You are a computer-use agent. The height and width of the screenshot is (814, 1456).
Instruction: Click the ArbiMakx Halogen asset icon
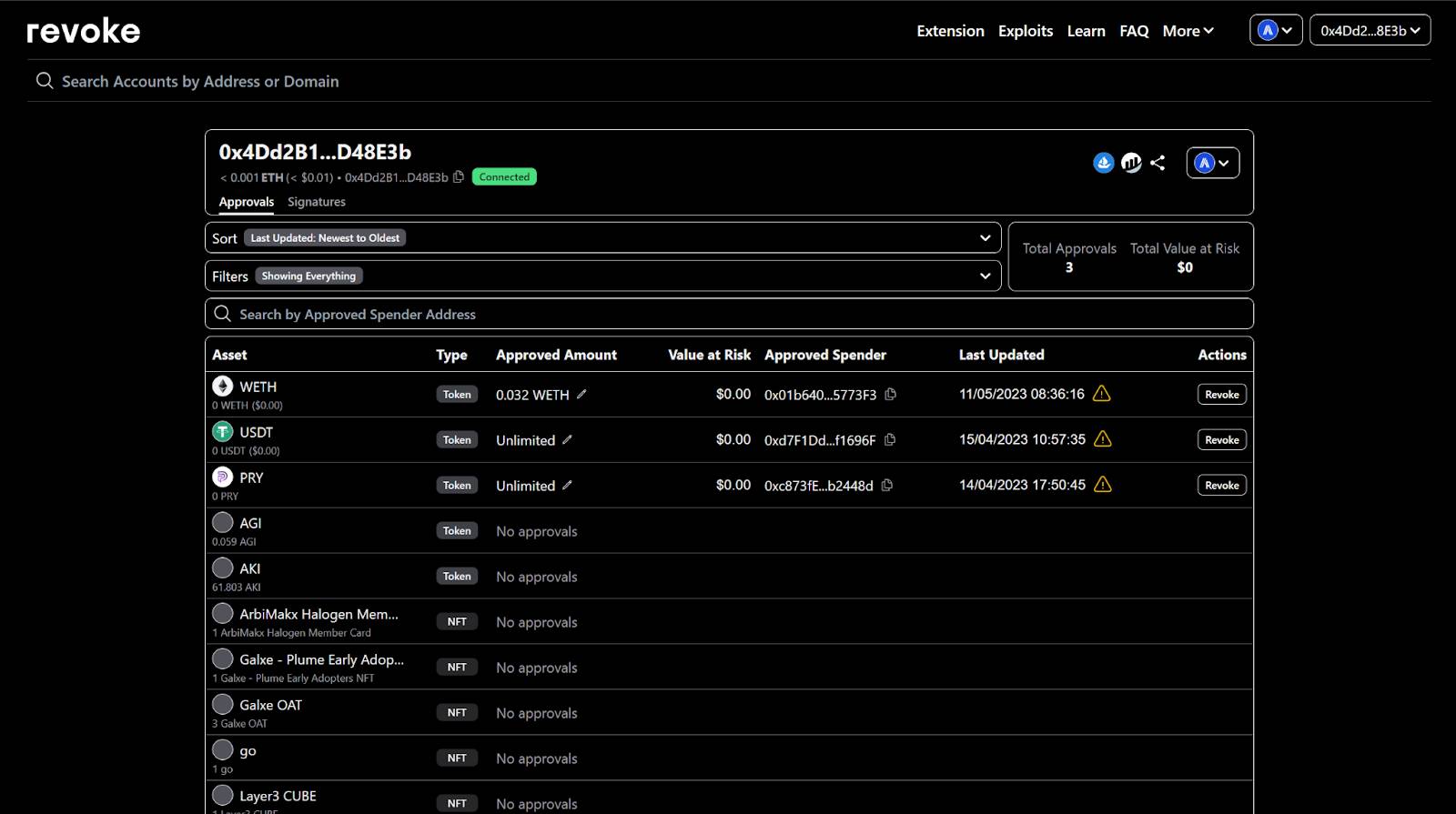click(x=223, y=613)
